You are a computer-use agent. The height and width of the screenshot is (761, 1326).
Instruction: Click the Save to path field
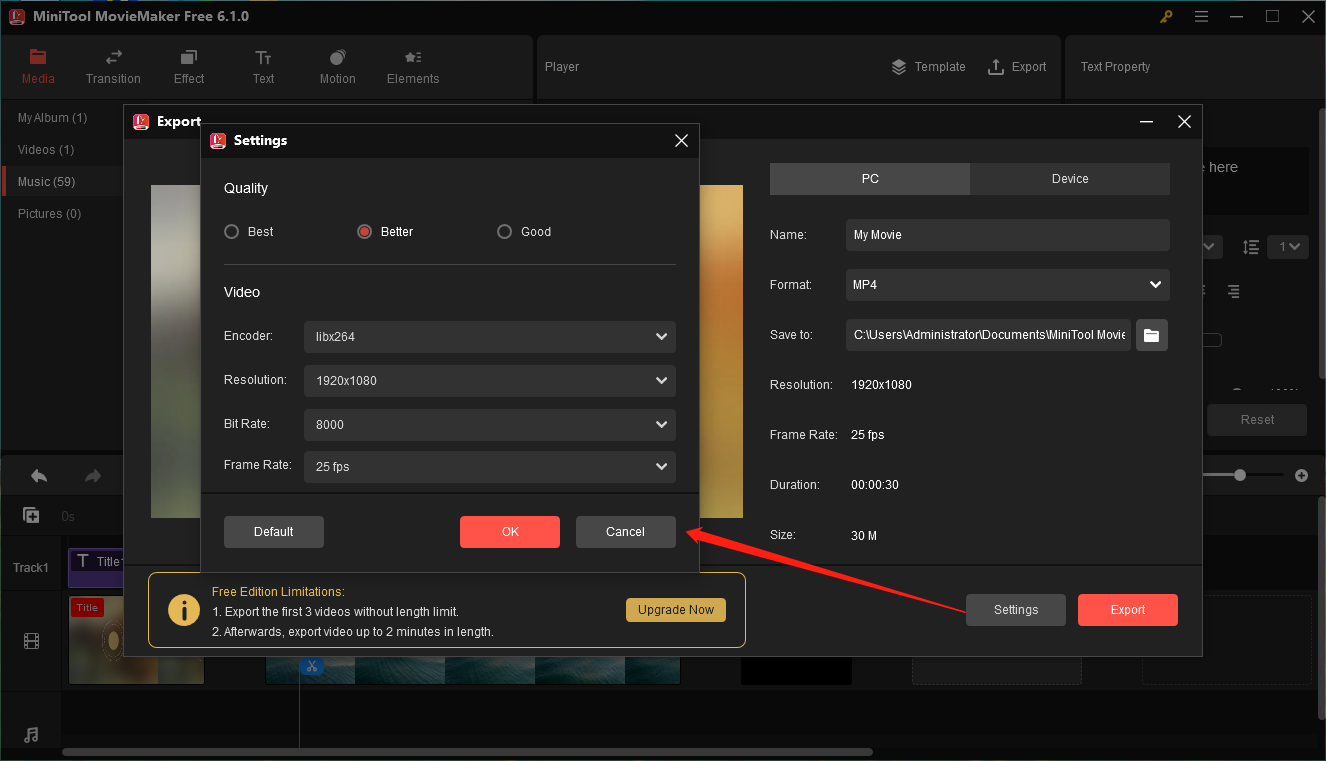989,335
